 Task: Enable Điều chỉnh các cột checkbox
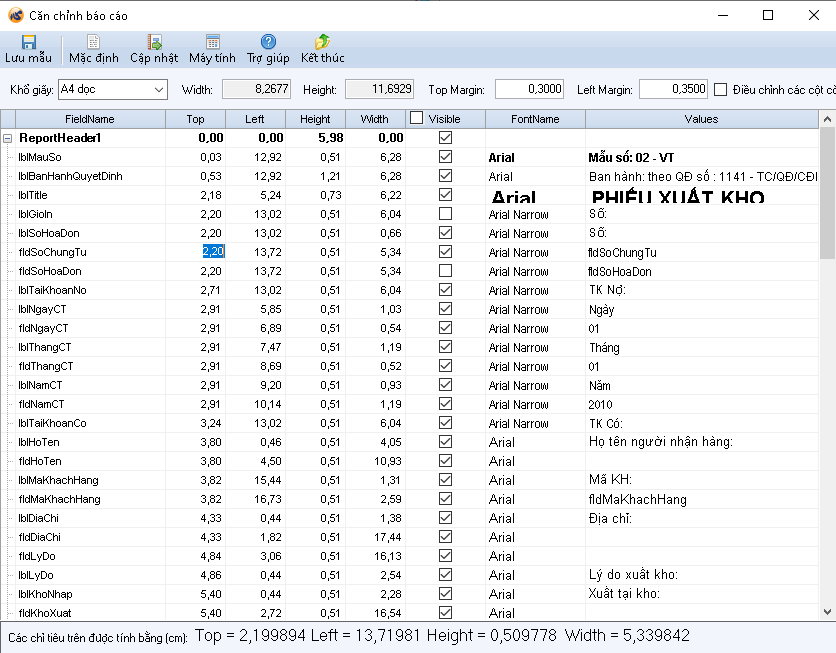pos(720,90)
